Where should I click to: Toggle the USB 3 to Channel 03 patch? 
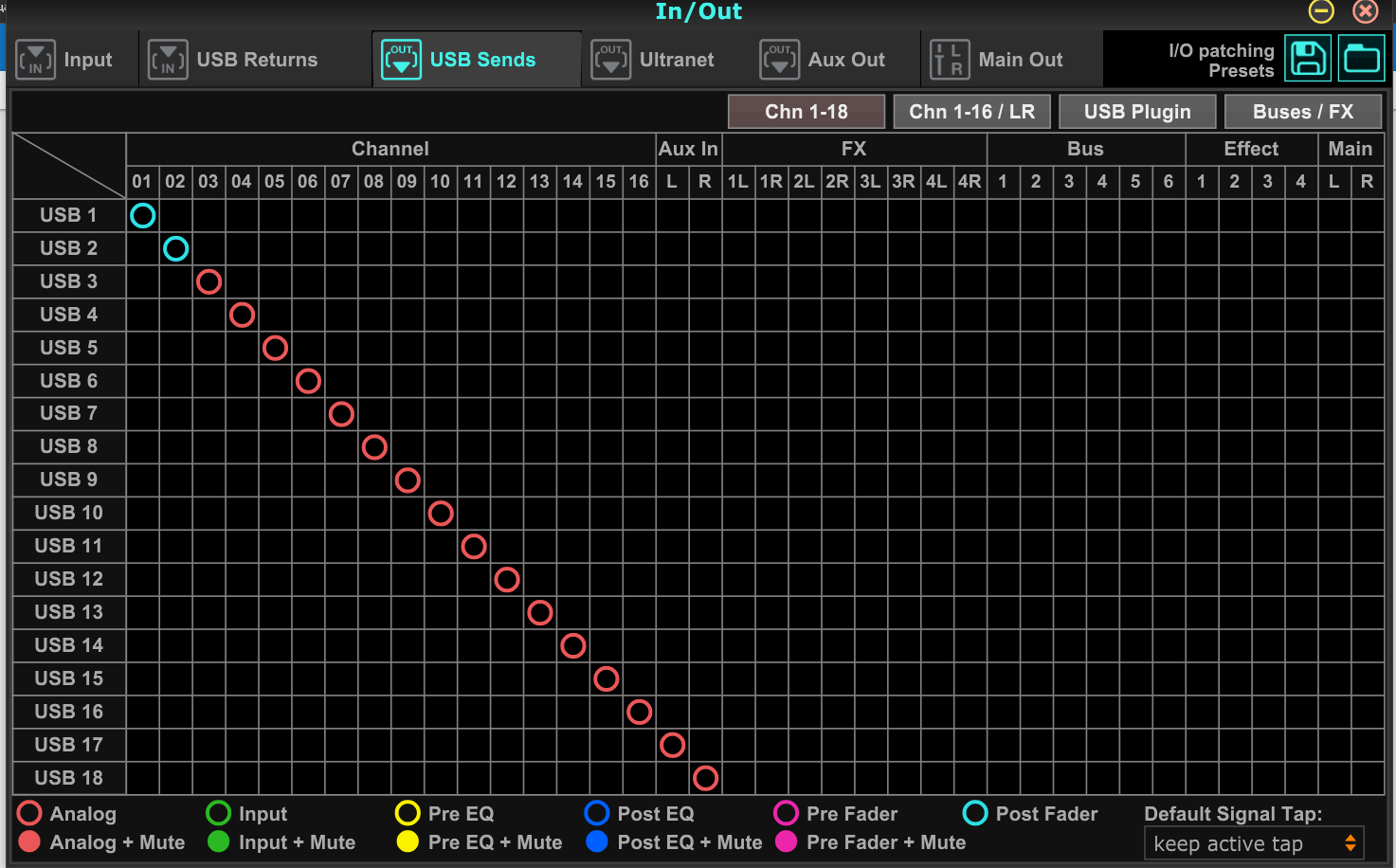tap(209, 282)
